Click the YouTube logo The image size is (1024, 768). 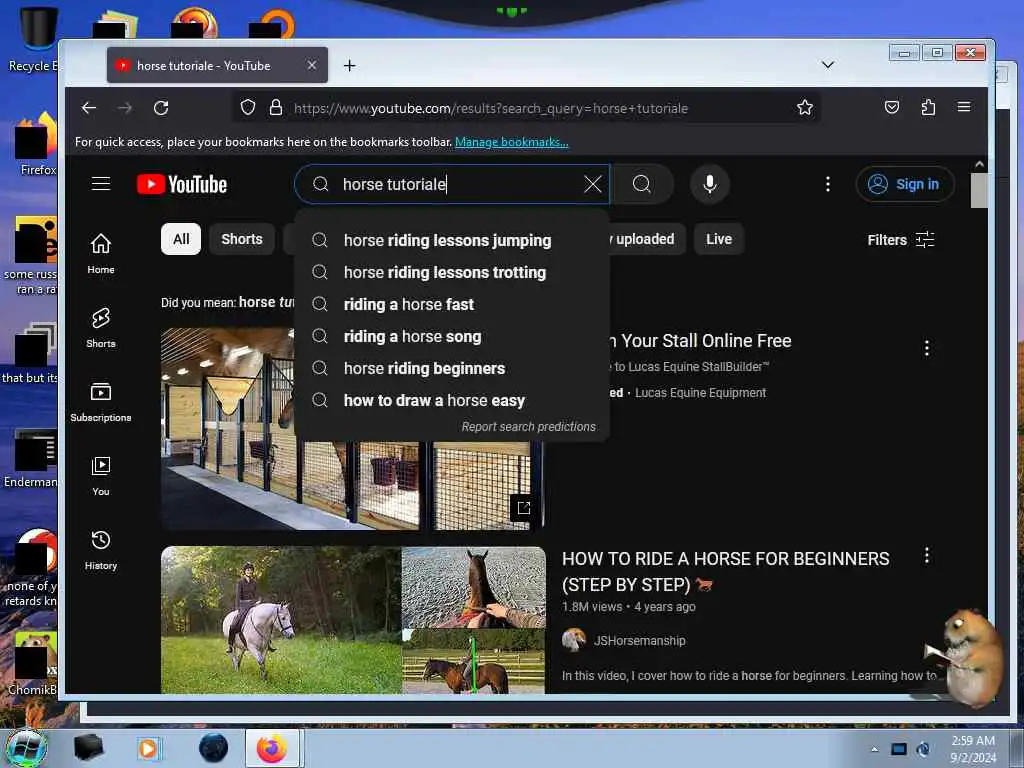tap(182, 184)
